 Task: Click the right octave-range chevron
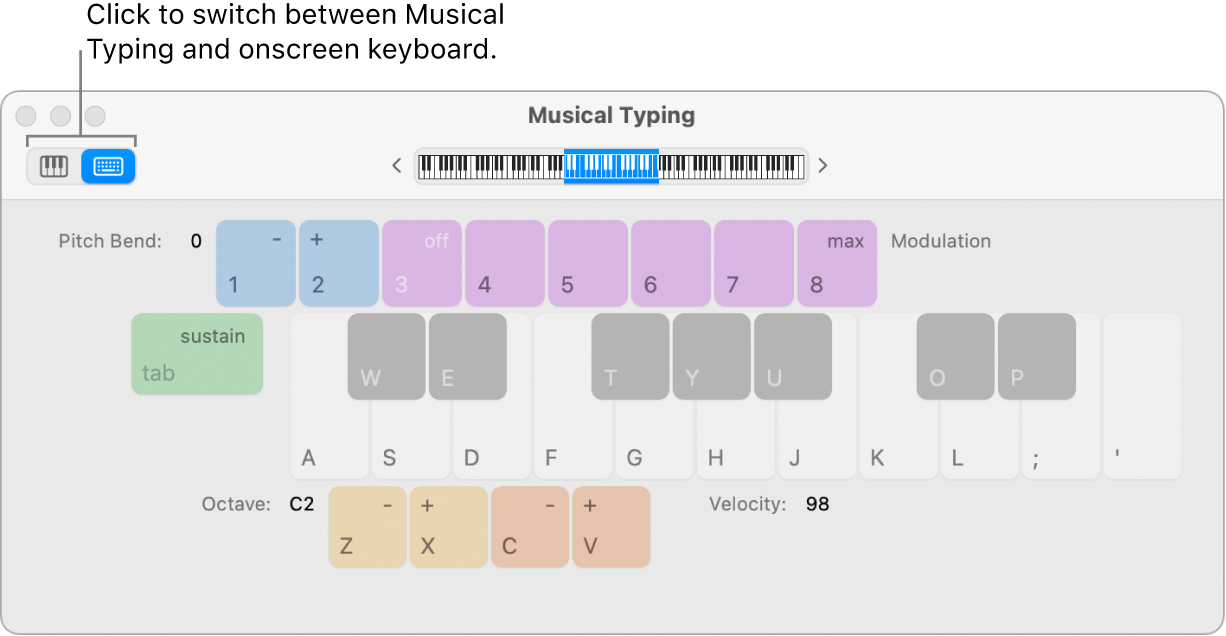tap(822, 166)
